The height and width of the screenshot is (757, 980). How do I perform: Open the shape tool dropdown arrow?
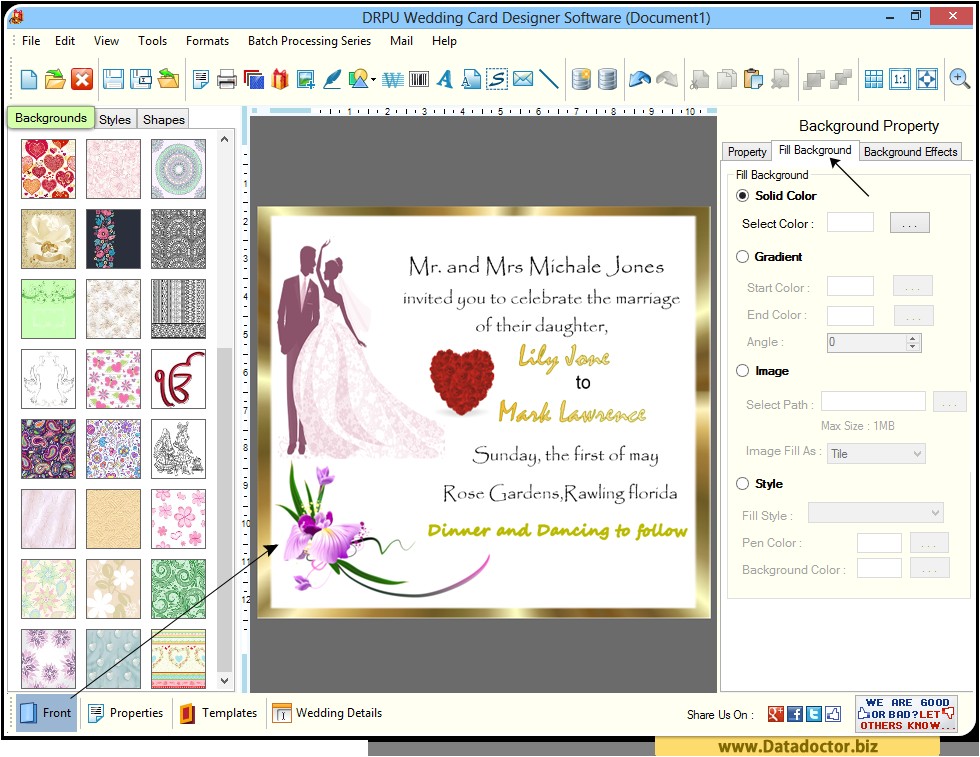click(x=373, y=79)
